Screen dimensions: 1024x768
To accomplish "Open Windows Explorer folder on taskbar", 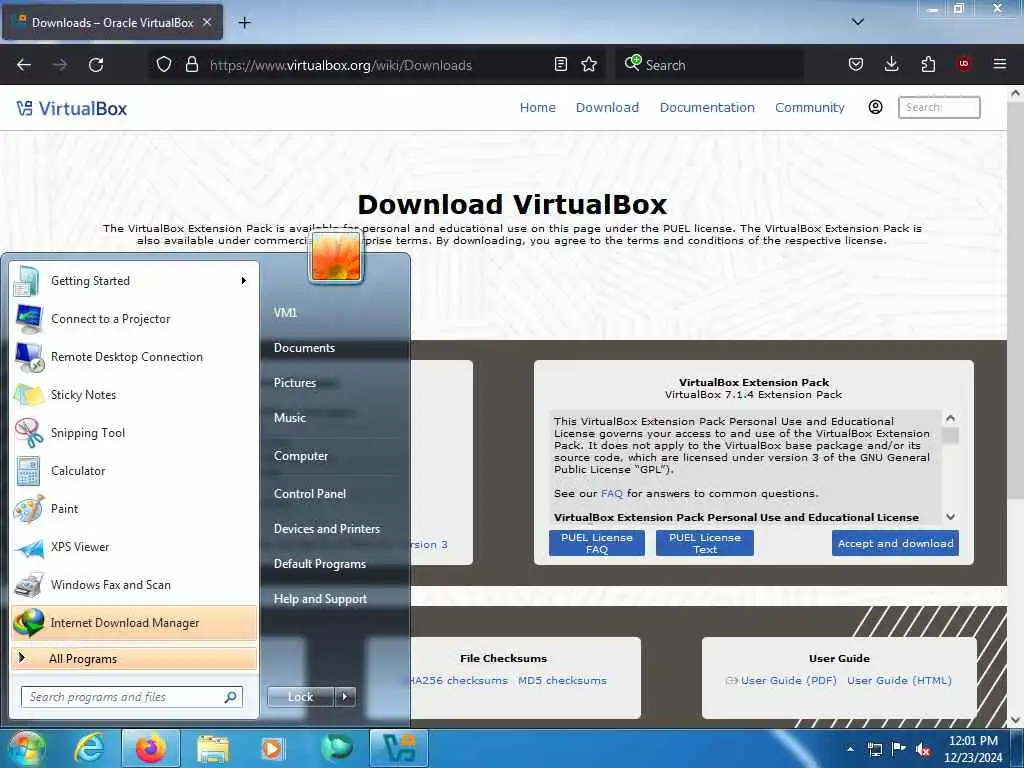I will coord(212,748).
